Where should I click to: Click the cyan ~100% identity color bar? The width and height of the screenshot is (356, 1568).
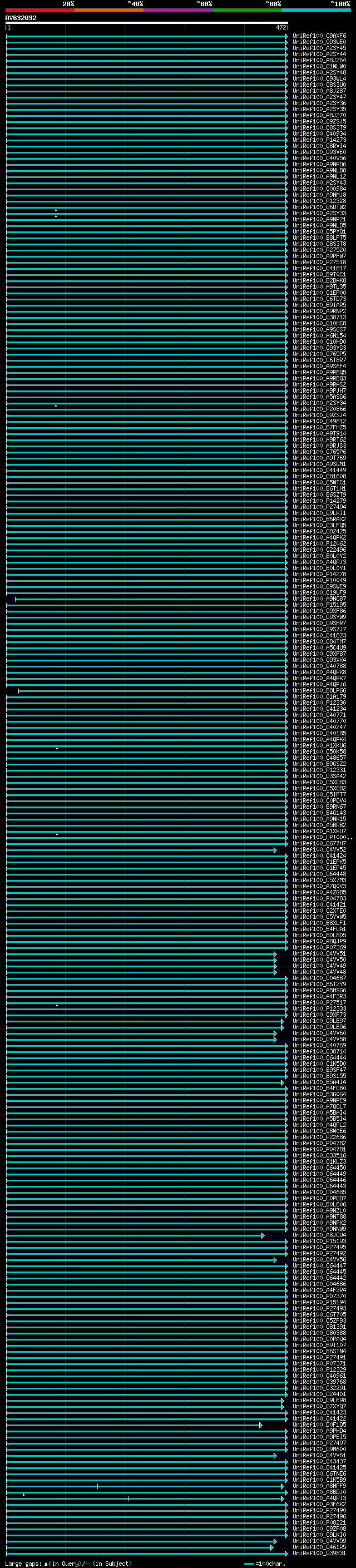316,10
